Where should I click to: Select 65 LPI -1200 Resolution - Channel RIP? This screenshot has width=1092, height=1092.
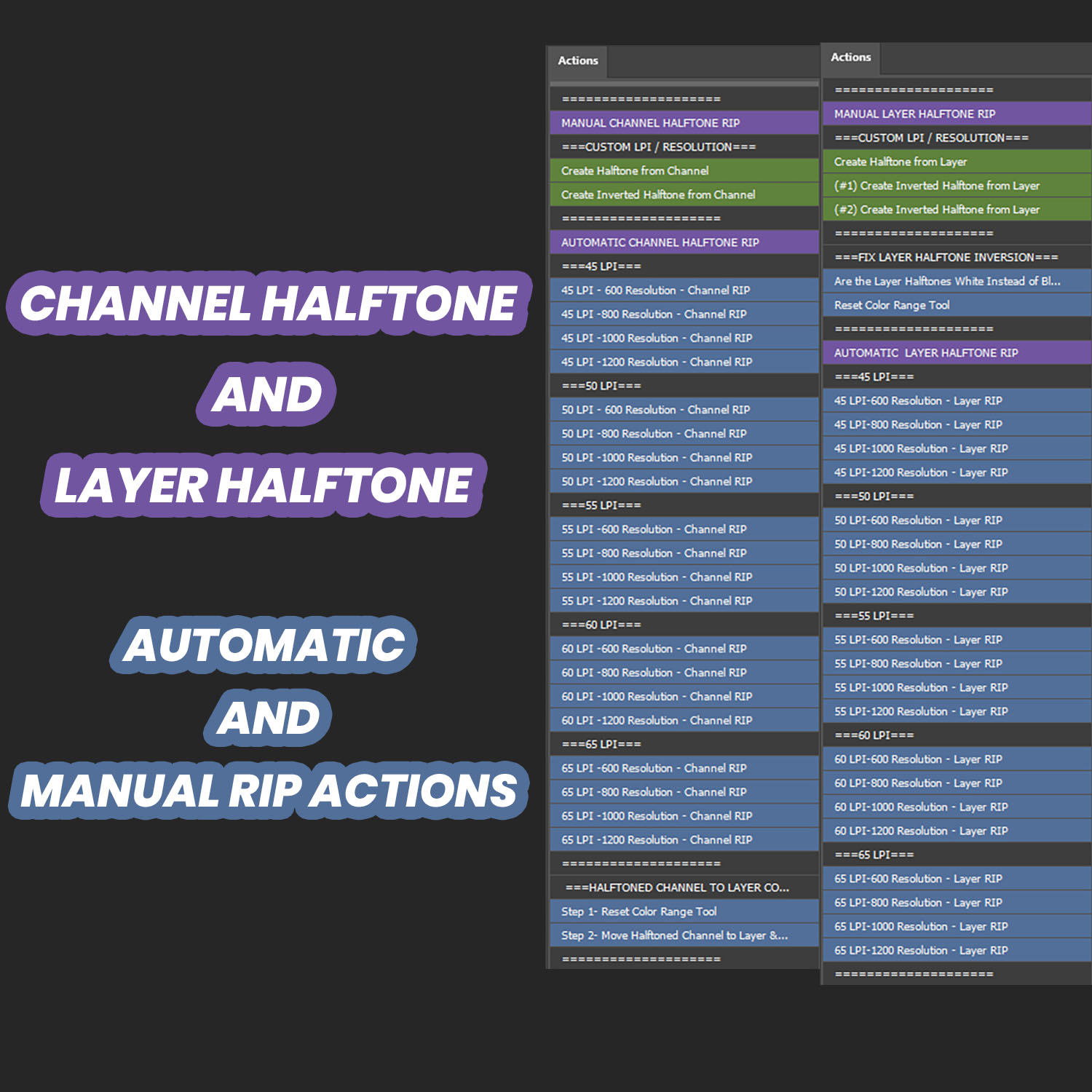click(685, 839)
